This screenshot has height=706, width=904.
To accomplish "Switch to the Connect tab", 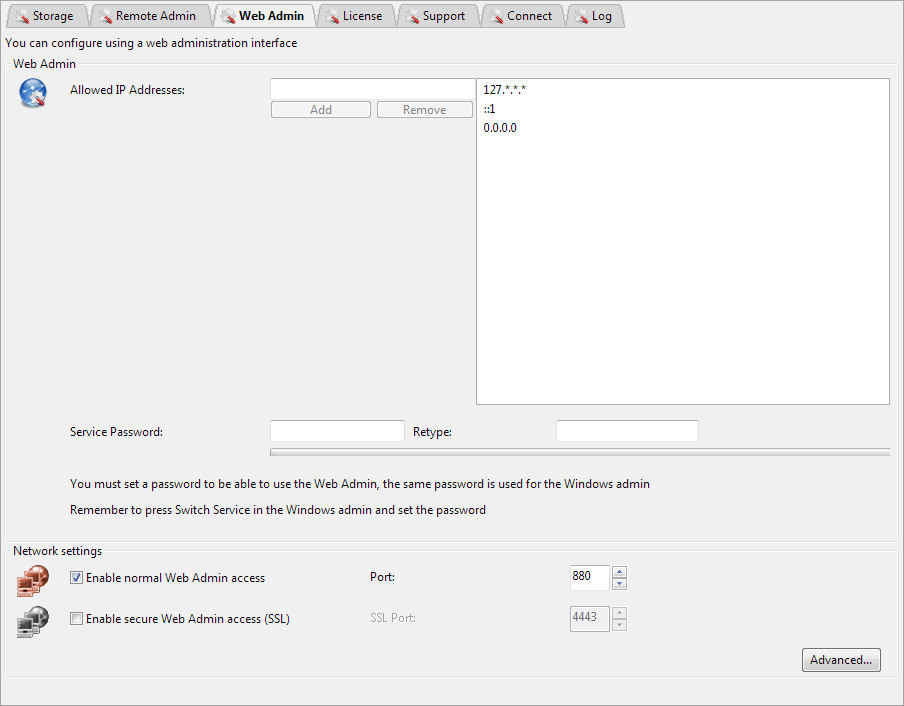I will (x=521, y=16).
